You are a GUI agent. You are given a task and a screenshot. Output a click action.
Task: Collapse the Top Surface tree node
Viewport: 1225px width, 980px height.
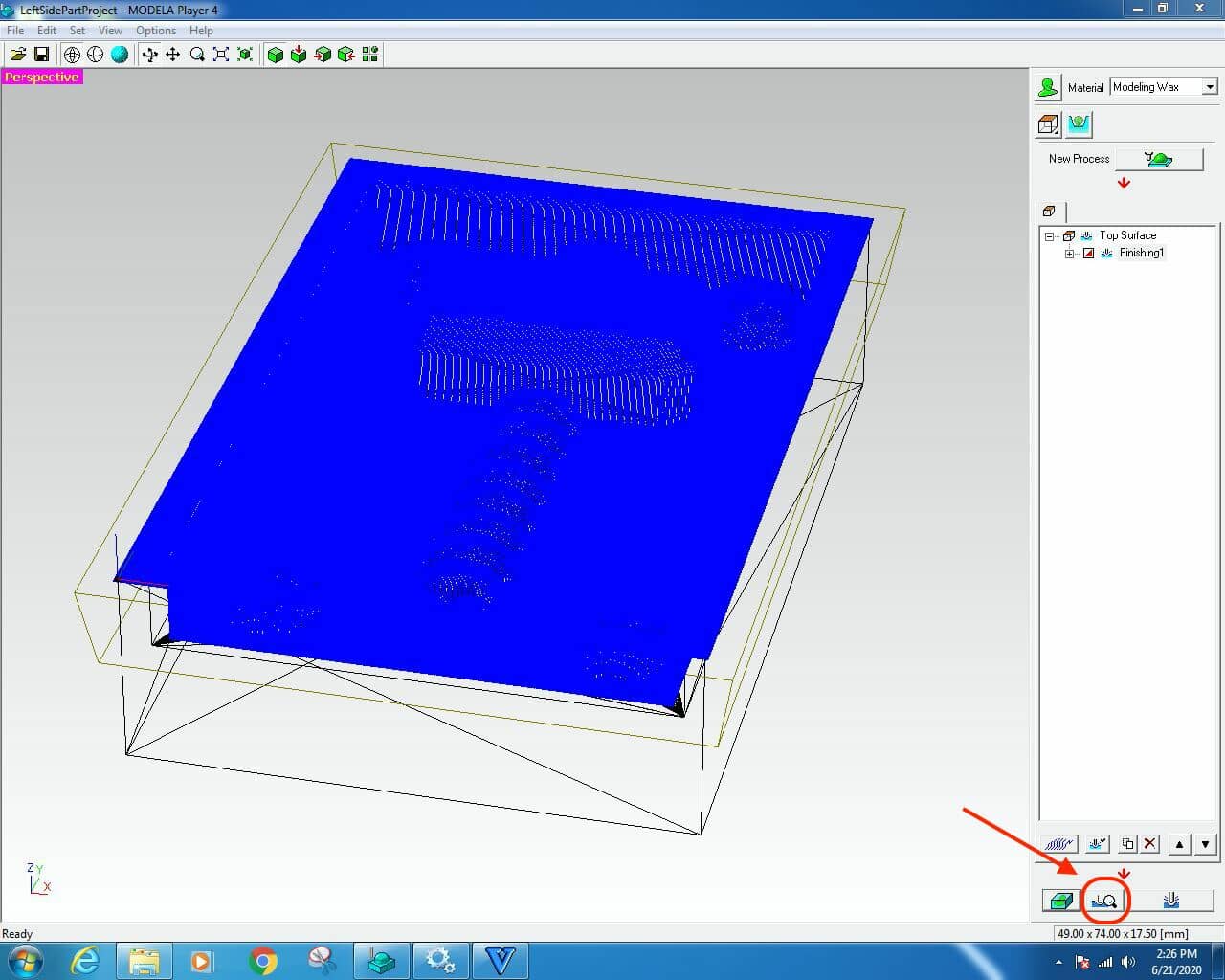coord(1050,235)
